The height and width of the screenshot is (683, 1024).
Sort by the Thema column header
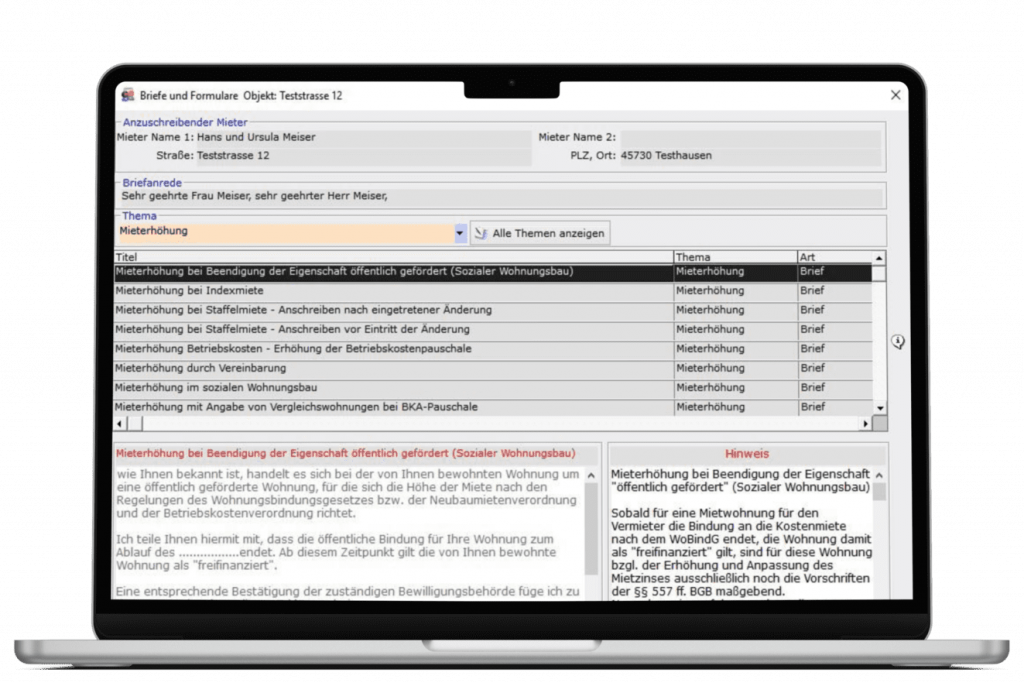click(735, 257)
